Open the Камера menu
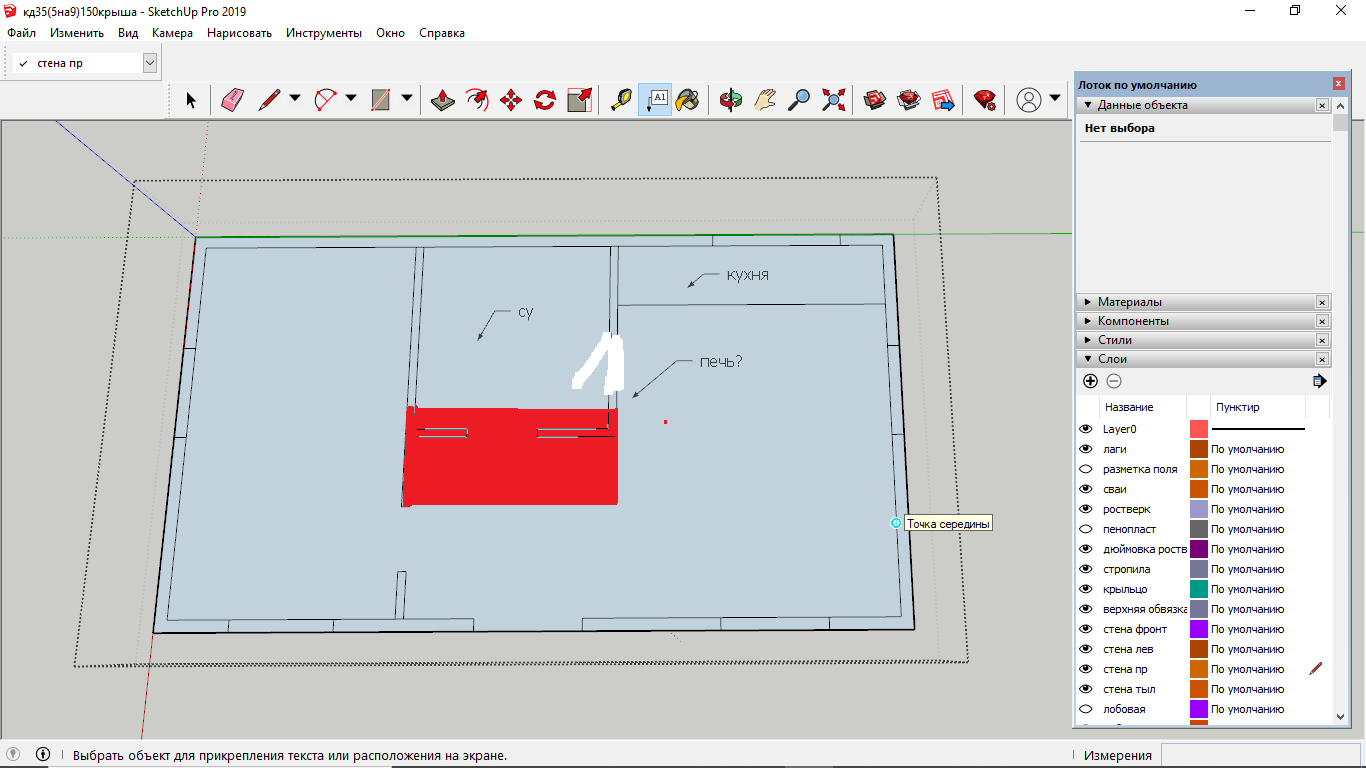 click(x=172, y=33)
